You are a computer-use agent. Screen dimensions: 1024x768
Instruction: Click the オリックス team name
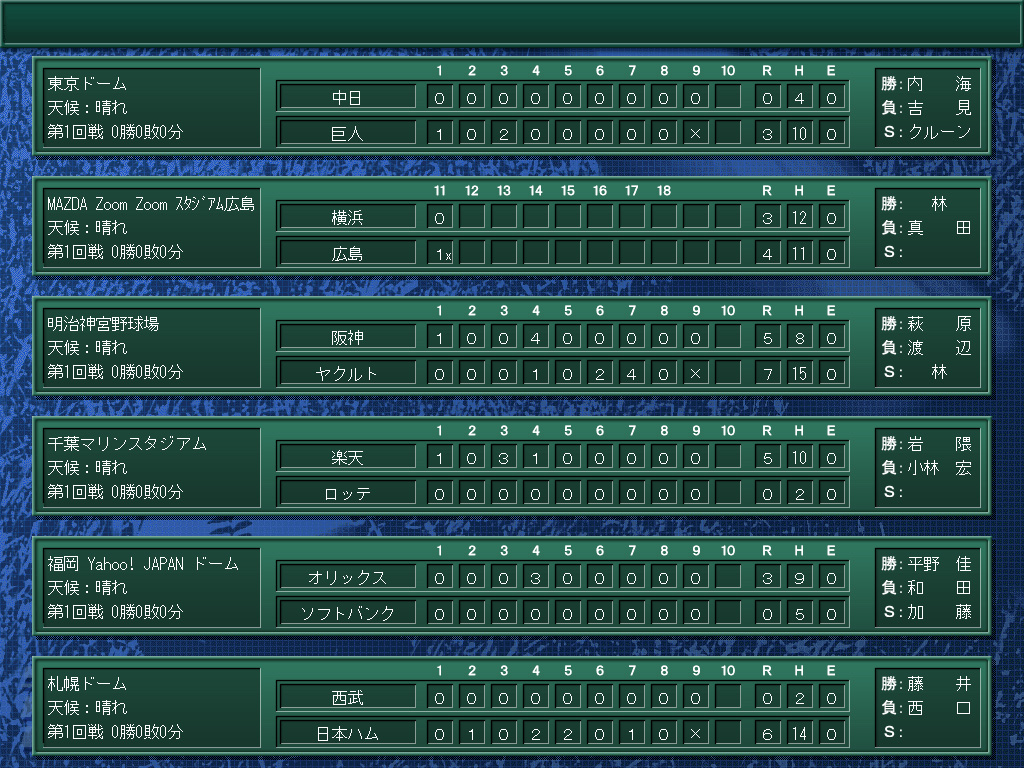click(x=347, y=578)
